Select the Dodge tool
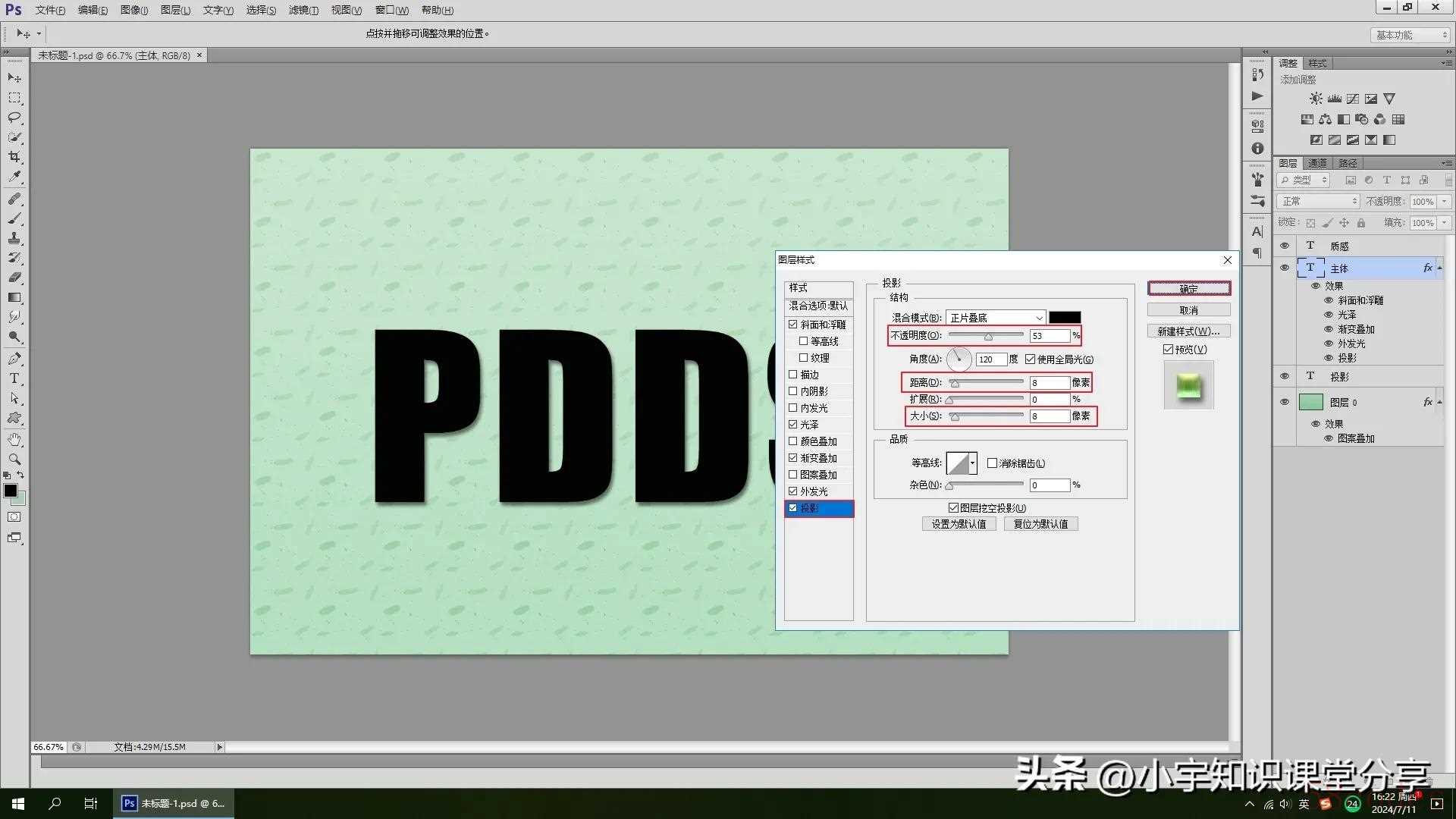Viewport: 1456px width, 819px height. [14, 337]
